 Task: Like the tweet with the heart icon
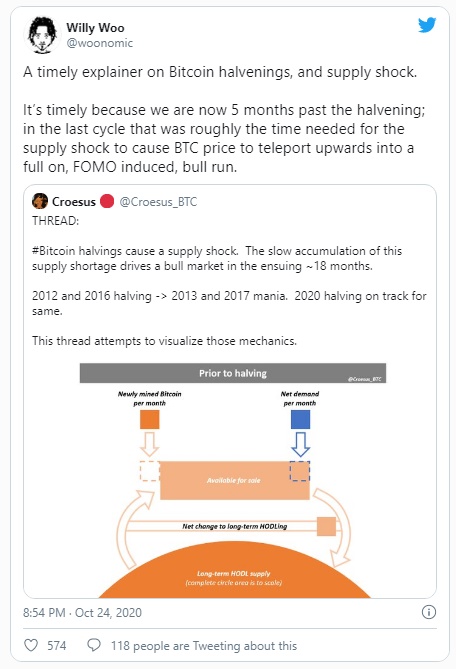click(31, 645)
